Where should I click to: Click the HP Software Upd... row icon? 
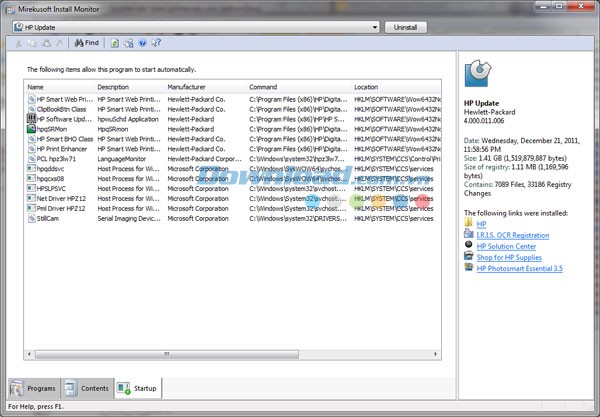(x=31, y=119)
